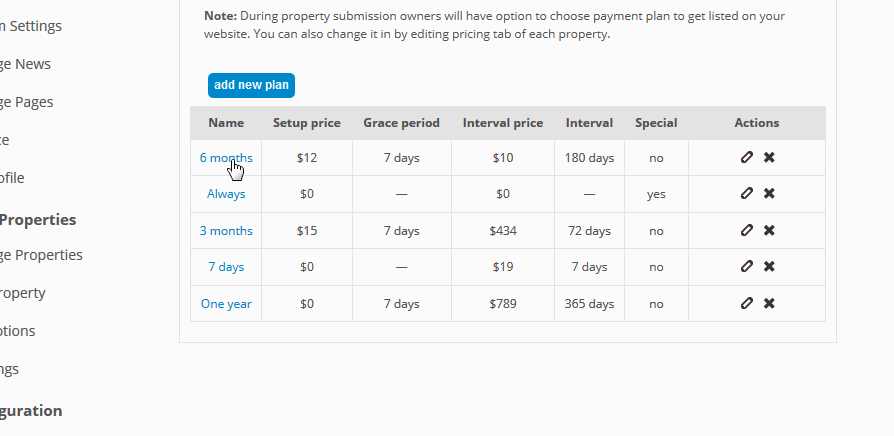Image resolution: width=894 pixels, height=436 pixels.
Task: Edit the 6 months plan pencil icon
Action: (x=746, y=157)
